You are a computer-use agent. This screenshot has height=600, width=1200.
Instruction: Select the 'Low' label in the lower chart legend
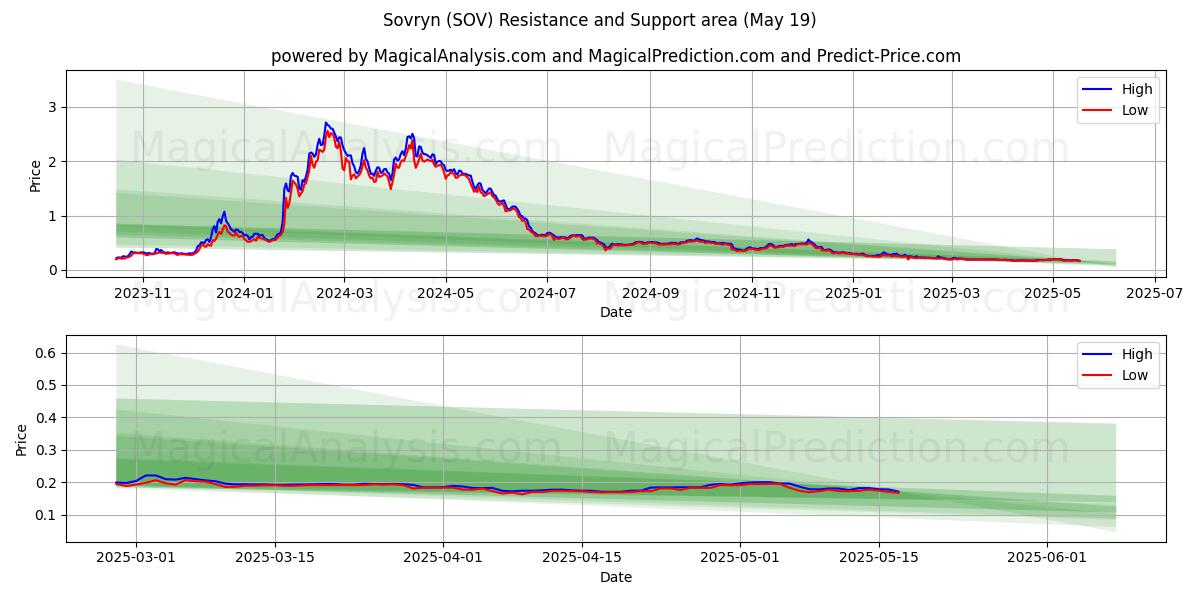coord(1135,376)
